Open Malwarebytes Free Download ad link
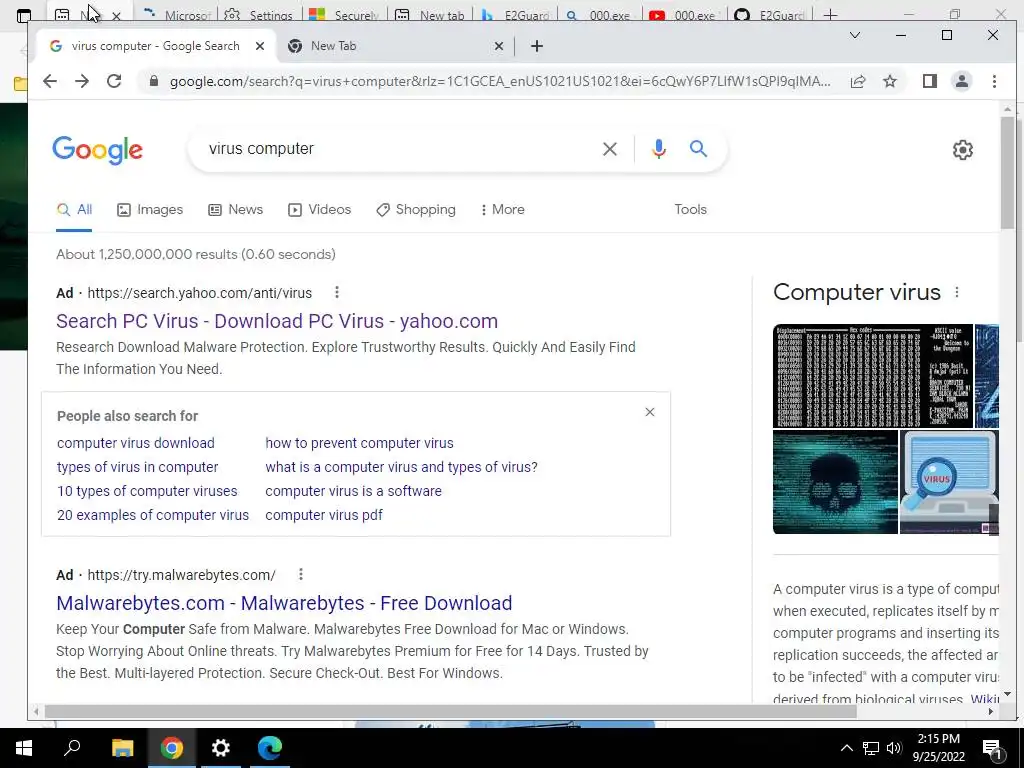The image size is (1024, 768). point(284,603)
